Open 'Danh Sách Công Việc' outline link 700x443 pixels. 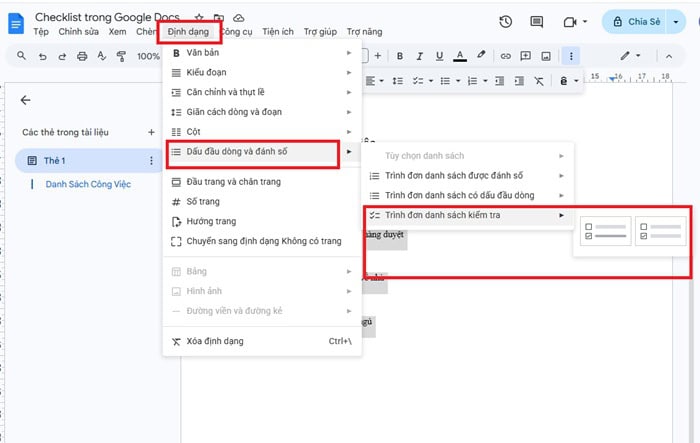click(x=88, y=184)
